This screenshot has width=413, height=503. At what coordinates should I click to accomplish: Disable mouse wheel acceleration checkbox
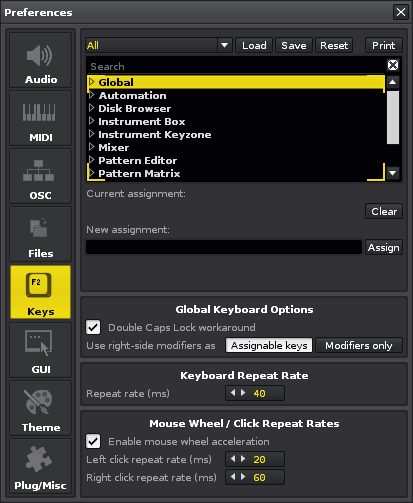click(x=93, y=441)
